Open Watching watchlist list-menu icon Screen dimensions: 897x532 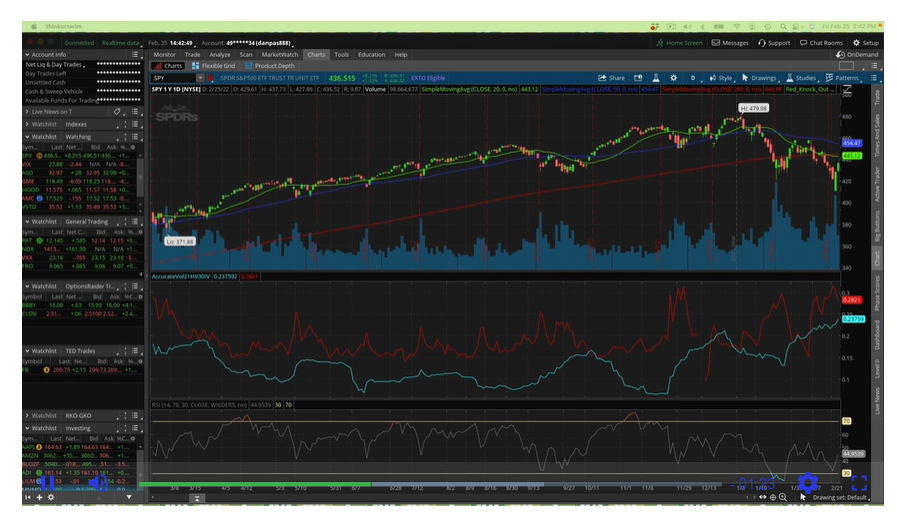135,137
